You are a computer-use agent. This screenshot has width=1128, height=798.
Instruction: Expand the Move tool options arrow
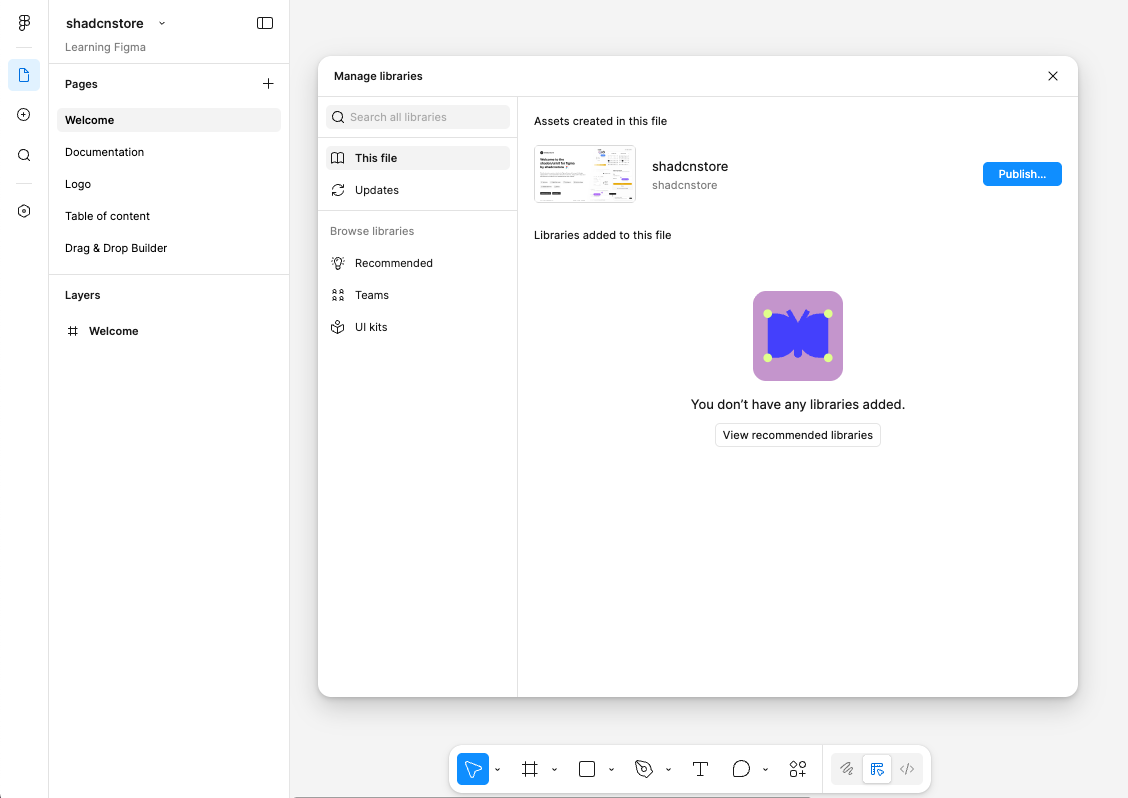click(x=497, y=770)
